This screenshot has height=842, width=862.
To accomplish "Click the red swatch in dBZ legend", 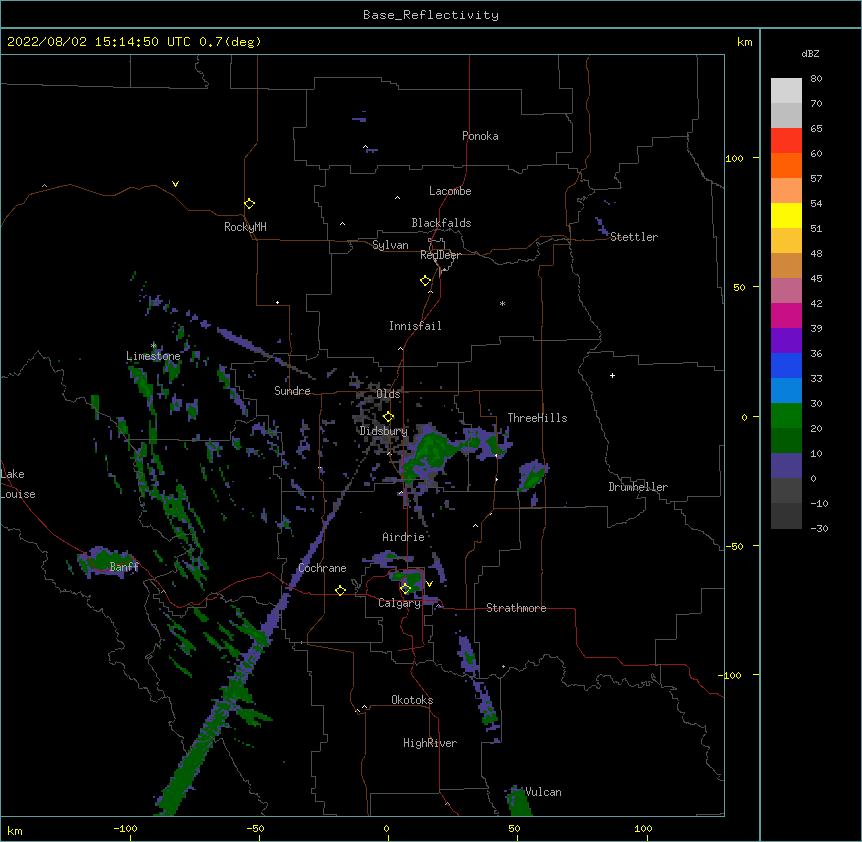I will coord(786,140).
